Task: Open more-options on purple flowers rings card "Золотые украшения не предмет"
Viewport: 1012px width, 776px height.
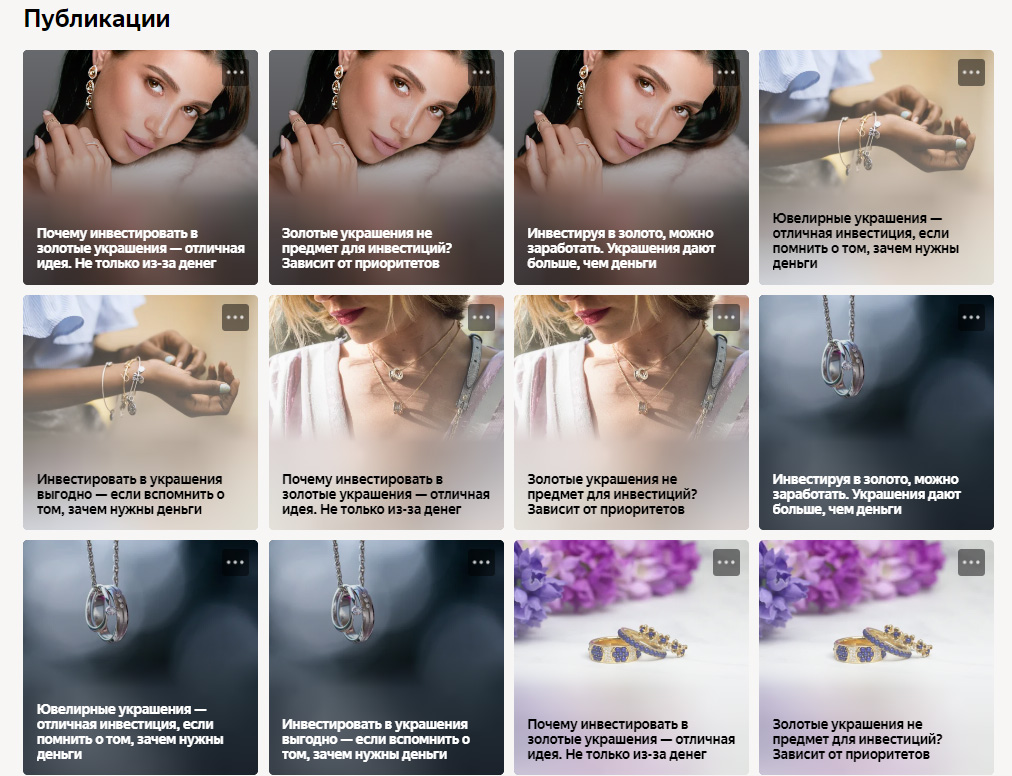Action: point(971,562)
